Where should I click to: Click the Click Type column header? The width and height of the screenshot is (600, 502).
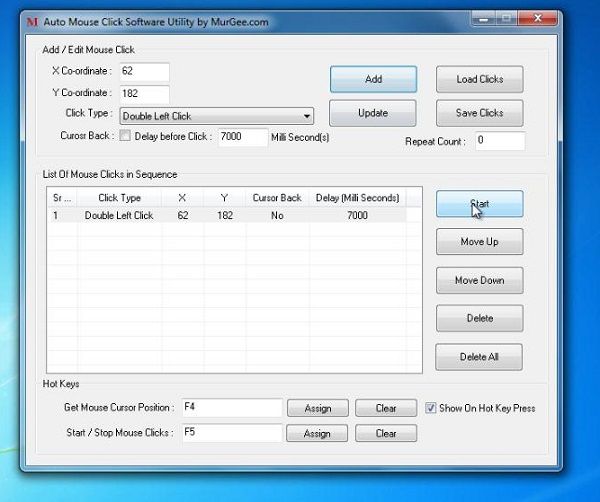[119, 198]
